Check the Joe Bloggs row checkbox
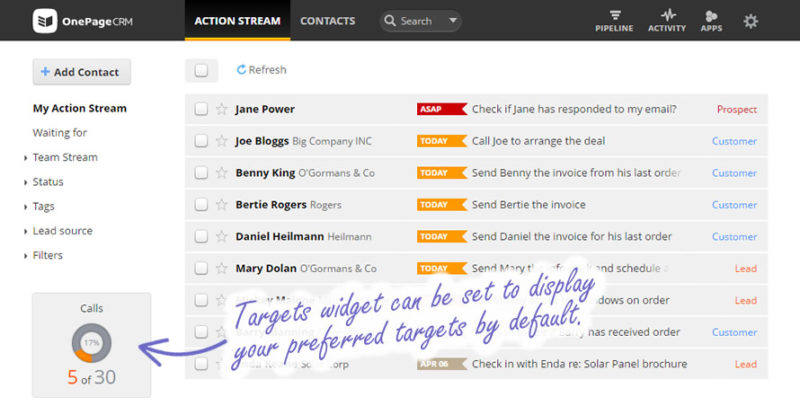Screen dimensions: 800x415 coord(201,141)
